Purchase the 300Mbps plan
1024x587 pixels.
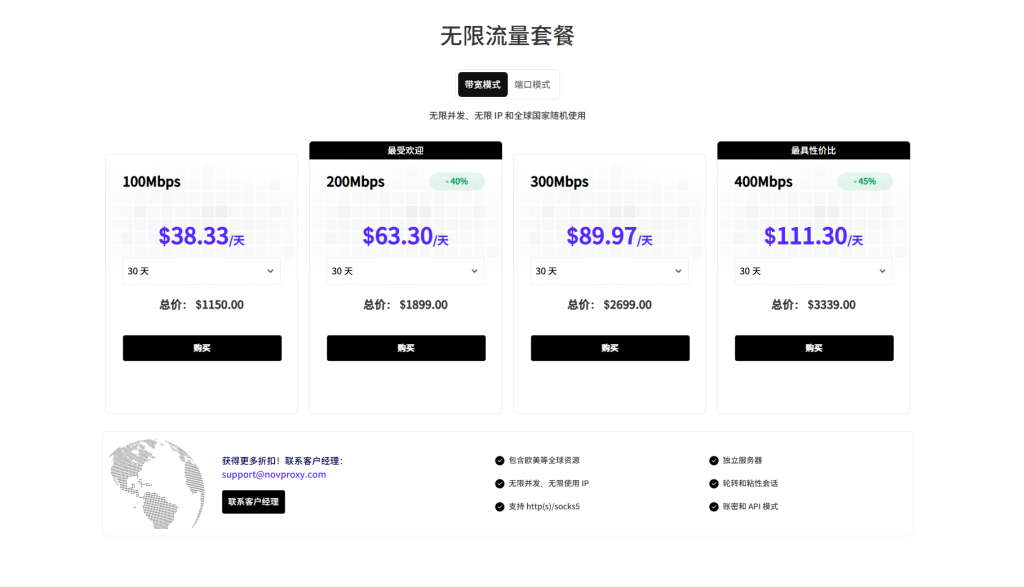[610, 348]
